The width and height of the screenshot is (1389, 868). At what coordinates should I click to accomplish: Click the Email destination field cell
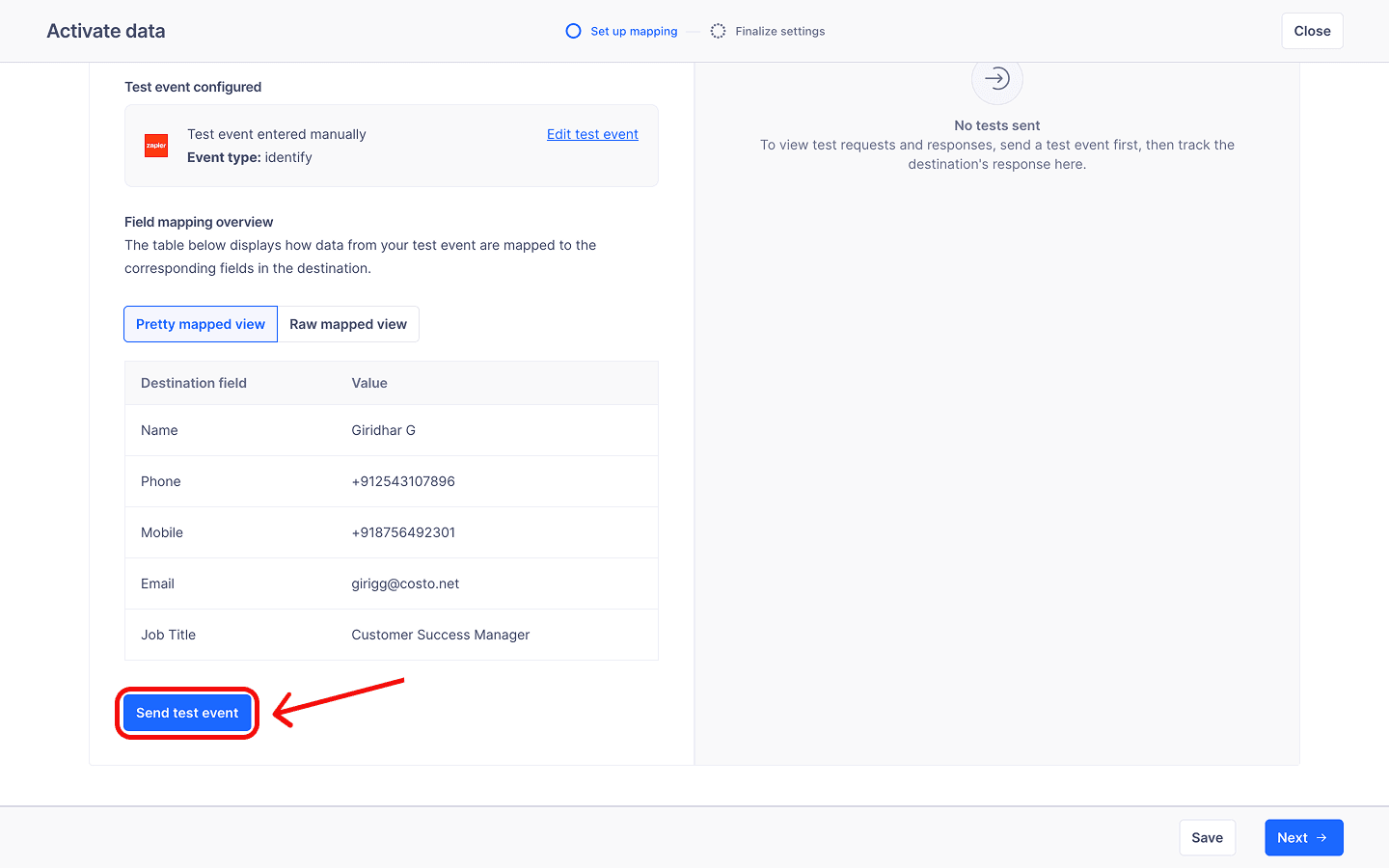(x=158, y=583)
